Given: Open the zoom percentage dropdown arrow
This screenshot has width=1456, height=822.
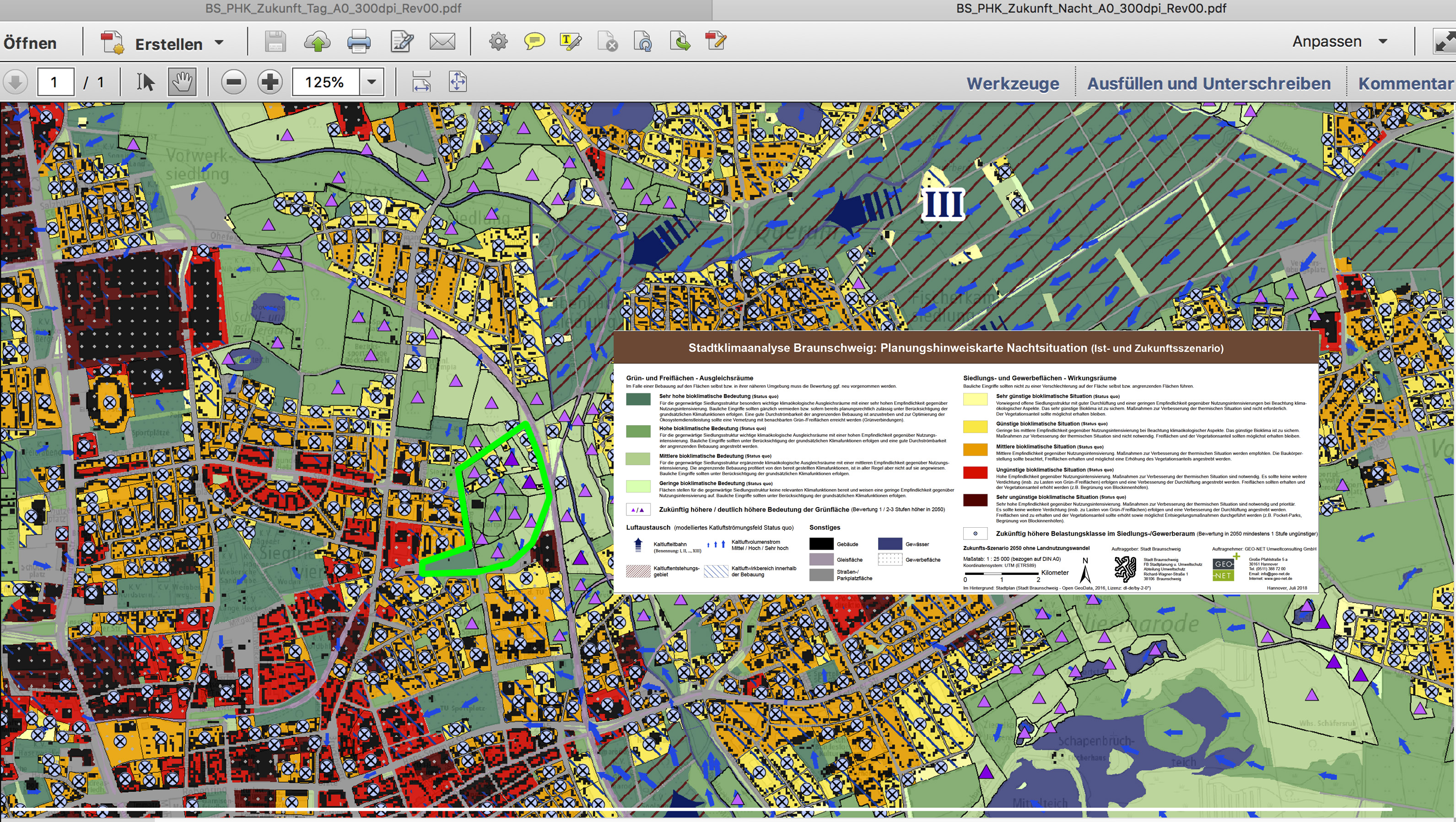Looking at the screenshot, I should [372, 82].
